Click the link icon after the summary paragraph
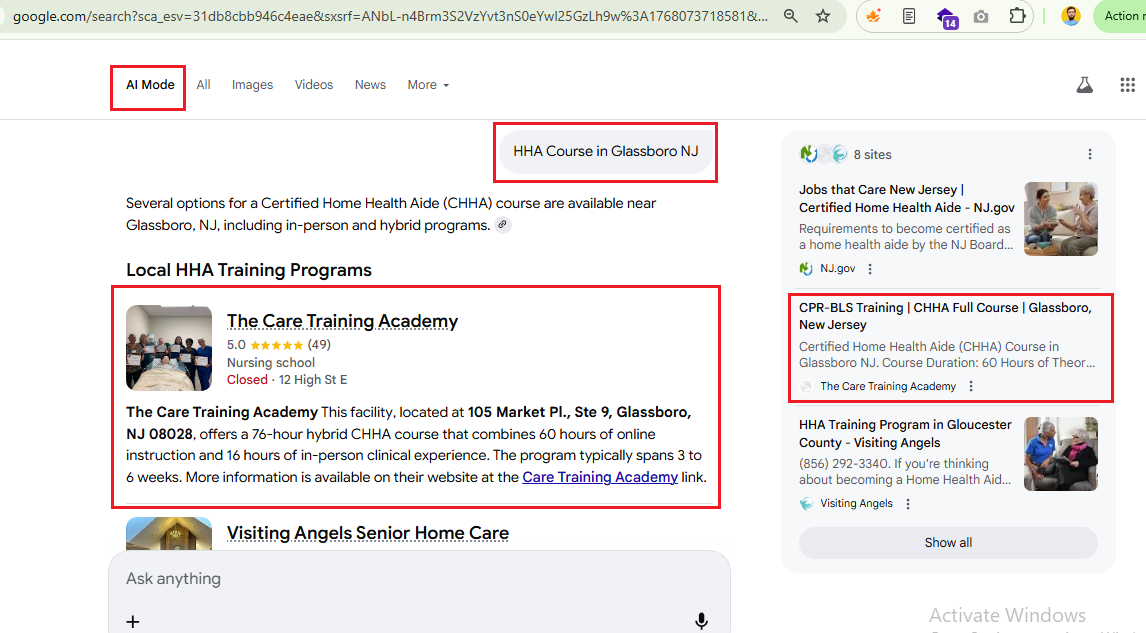Image resolution: width=1146 pixels, height=633 pixels. point(503,225)
